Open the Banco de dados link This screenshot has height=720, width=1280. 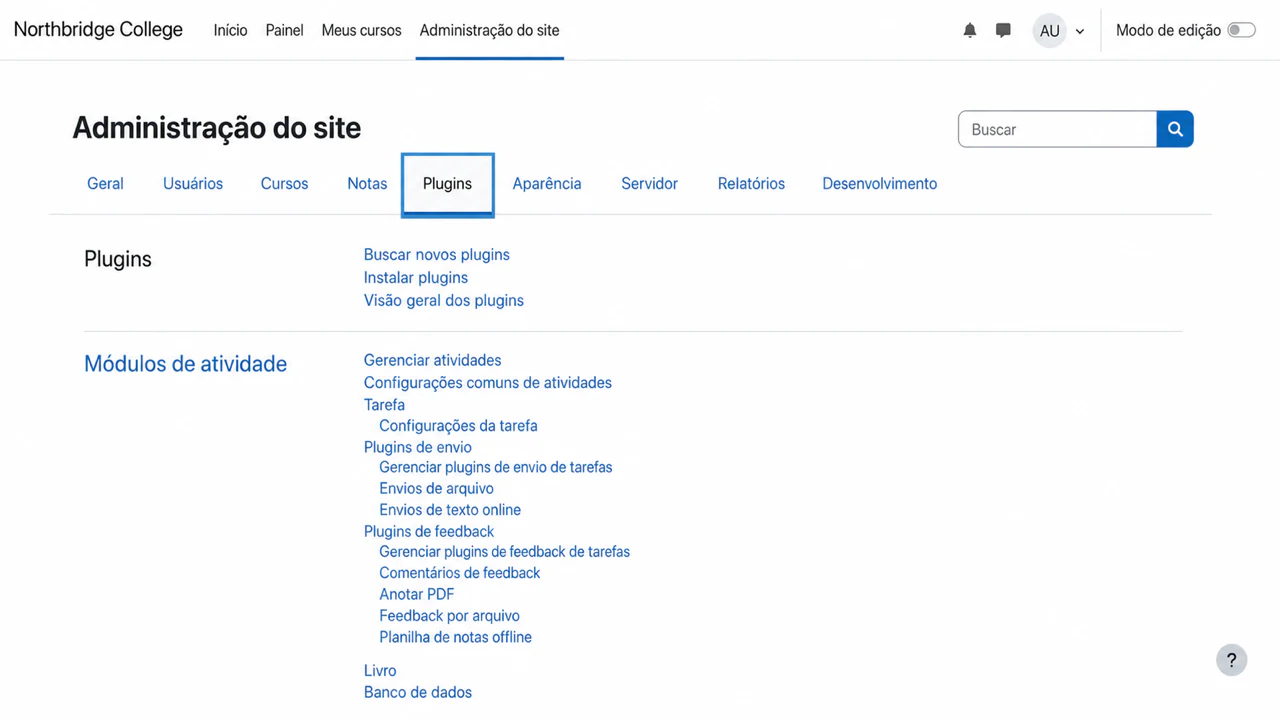pos(418,693)
